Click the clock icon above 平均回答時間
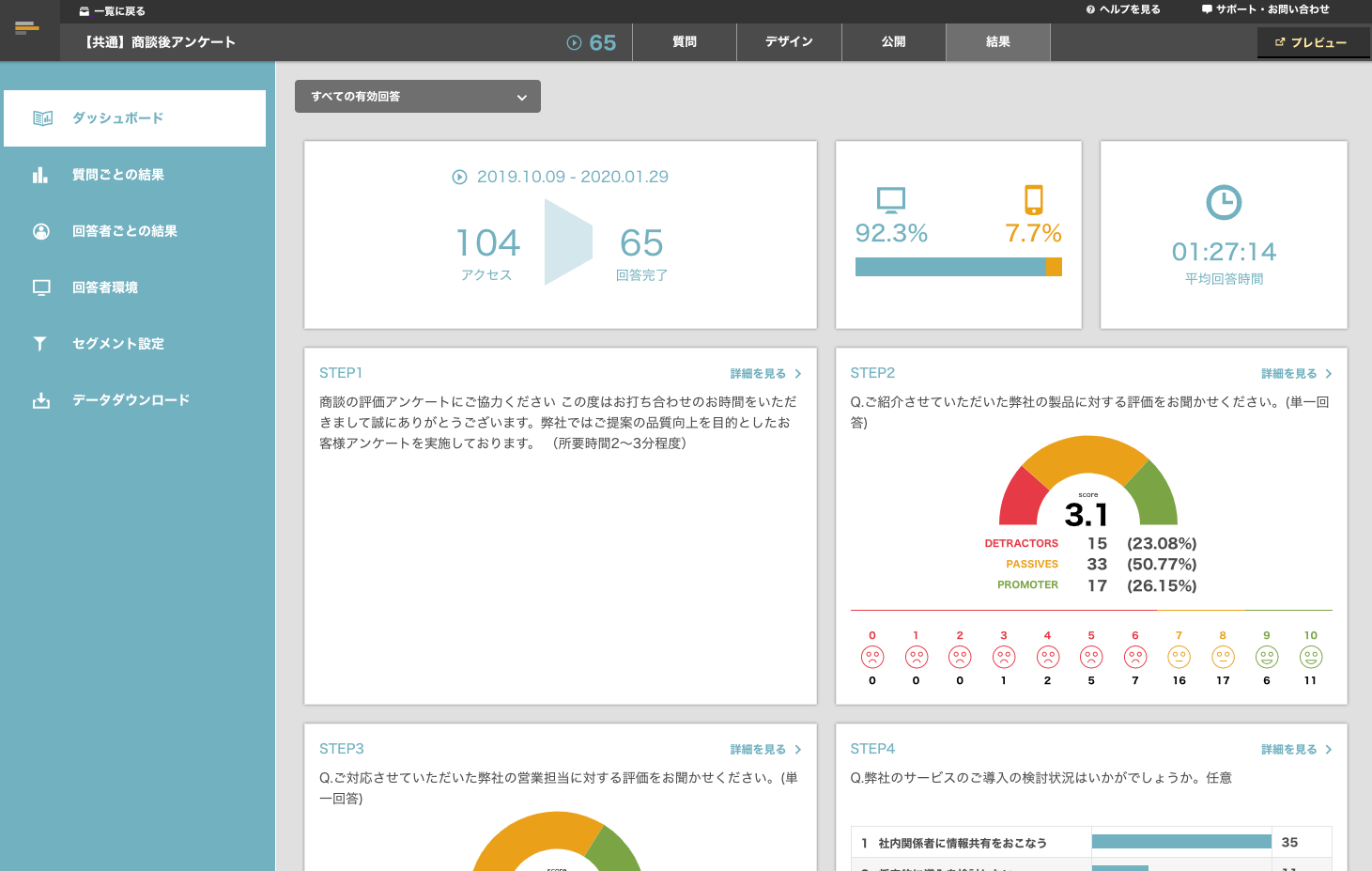Screen dimensions: 1372x871 click(1224, 202)
